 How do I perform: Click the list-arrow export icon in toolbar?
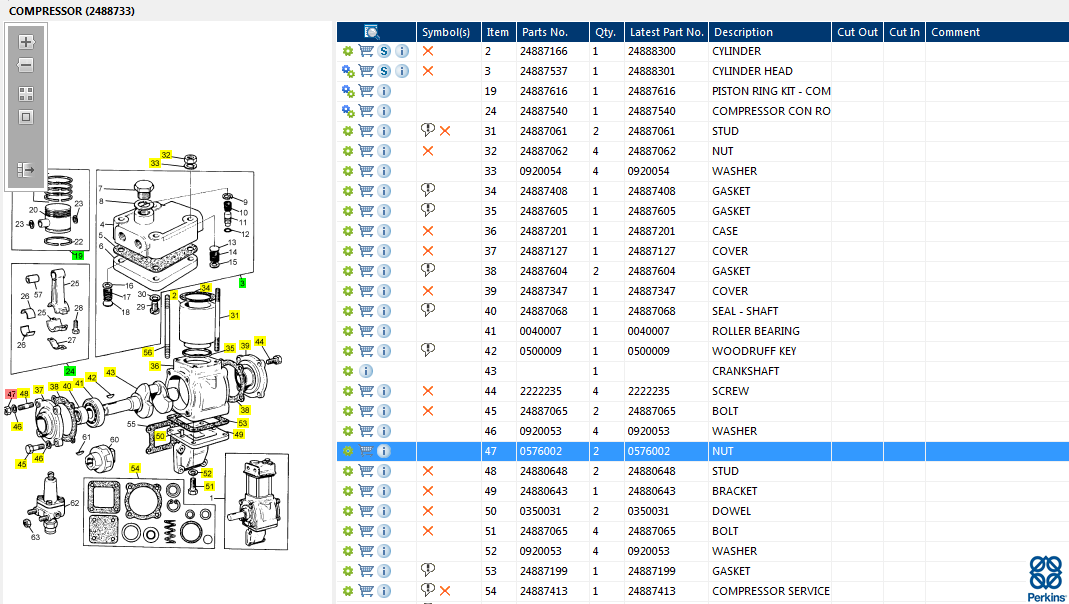[26, 170]
